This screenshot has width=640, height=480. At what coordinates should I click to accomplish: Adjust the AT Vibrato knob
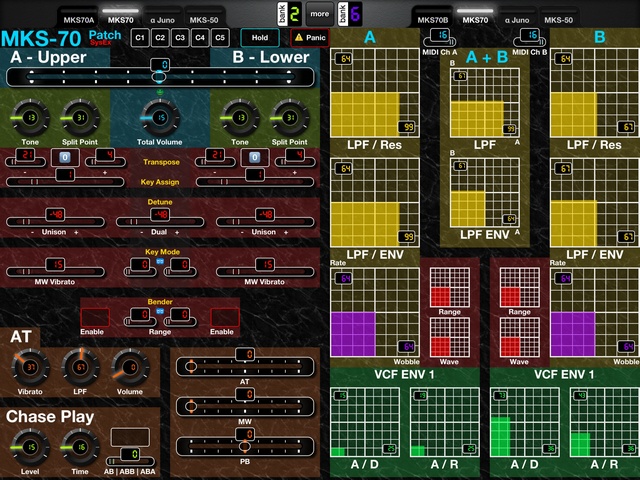[x=30, y=367]
